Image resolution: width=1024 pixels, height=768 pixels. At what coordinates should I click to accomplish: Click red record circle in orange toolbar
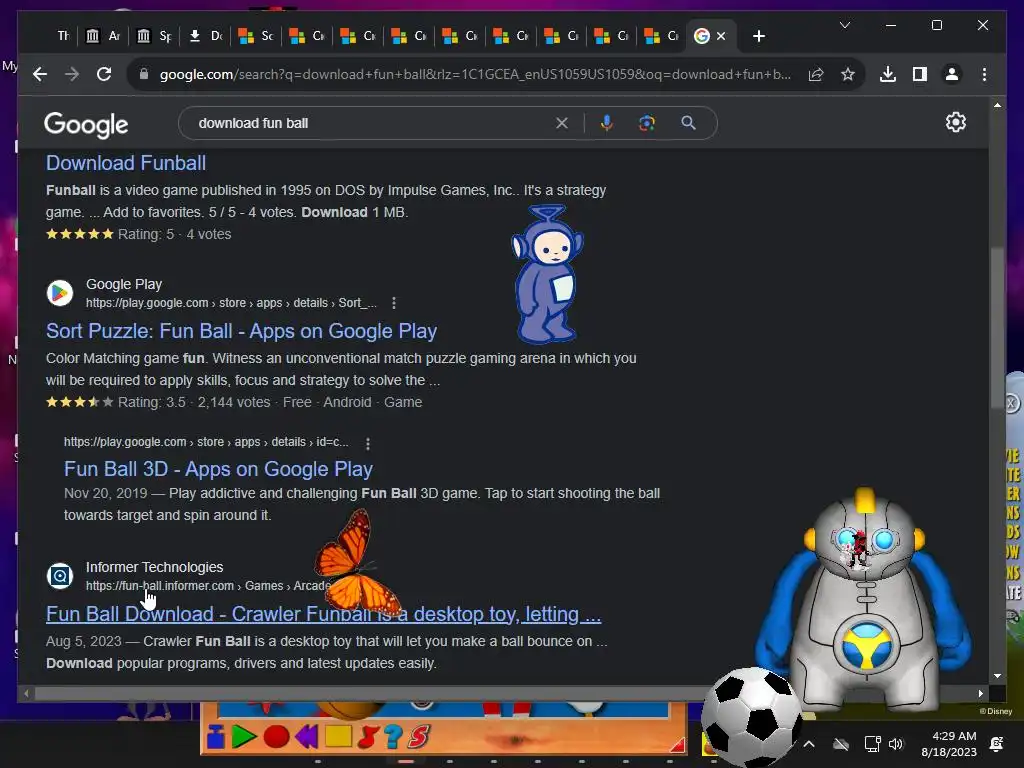pyautogui.click(x=276, y=737)
